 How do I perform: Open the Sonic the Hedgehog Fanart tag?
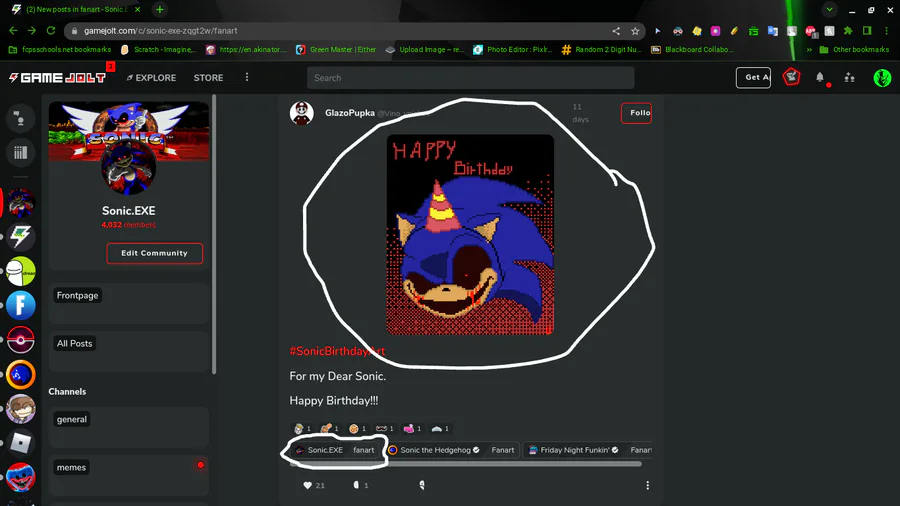pyautogui.click(x=452, y=450)
